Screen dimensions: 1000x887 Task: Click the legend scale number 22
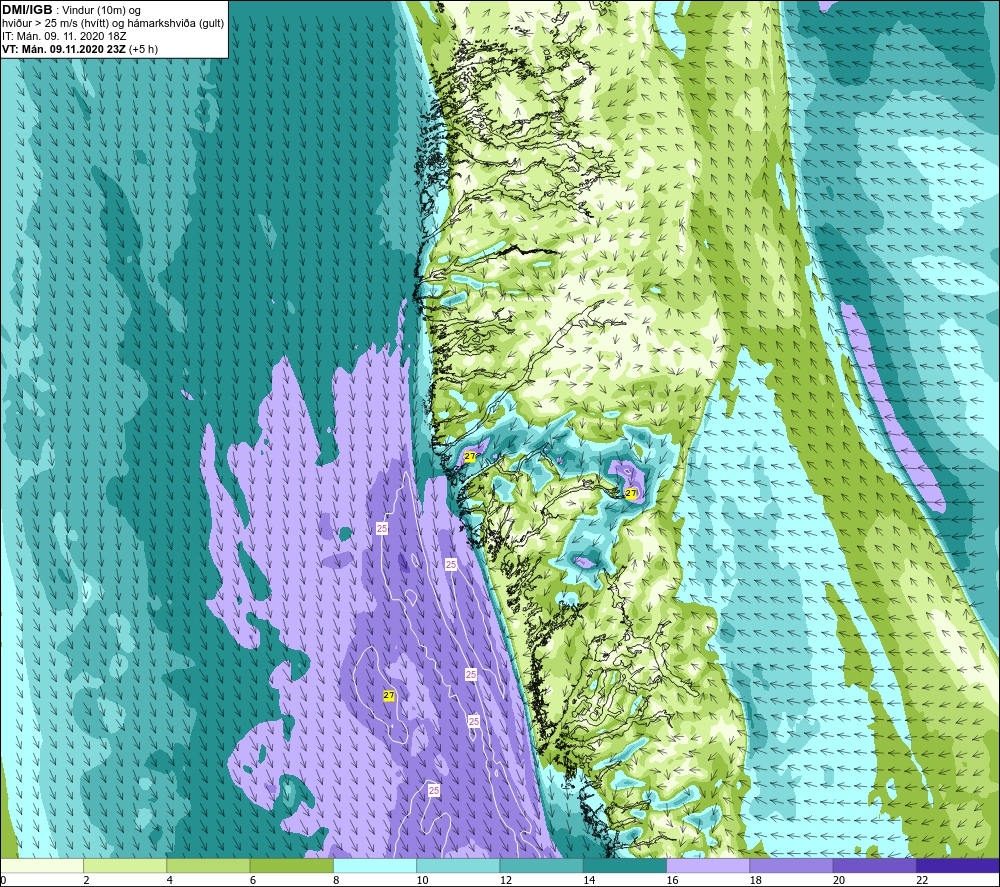click(x=922, y=881)
